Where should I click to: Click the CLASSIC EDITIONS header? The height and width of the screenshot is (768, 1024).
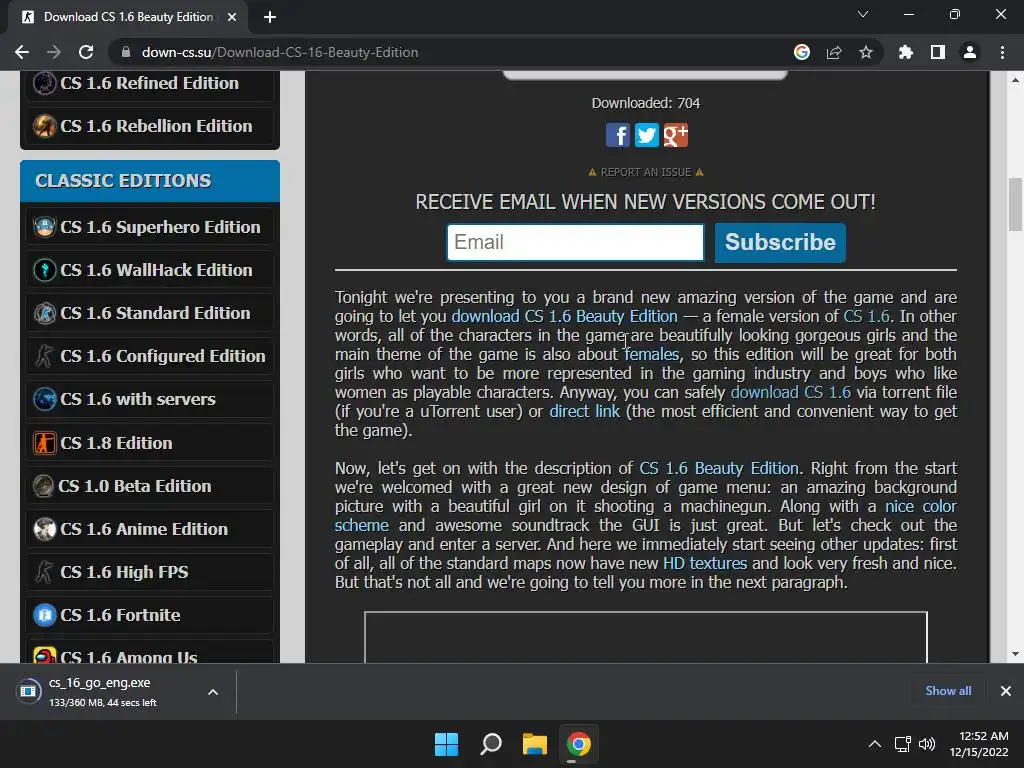[x=150, y=181]
